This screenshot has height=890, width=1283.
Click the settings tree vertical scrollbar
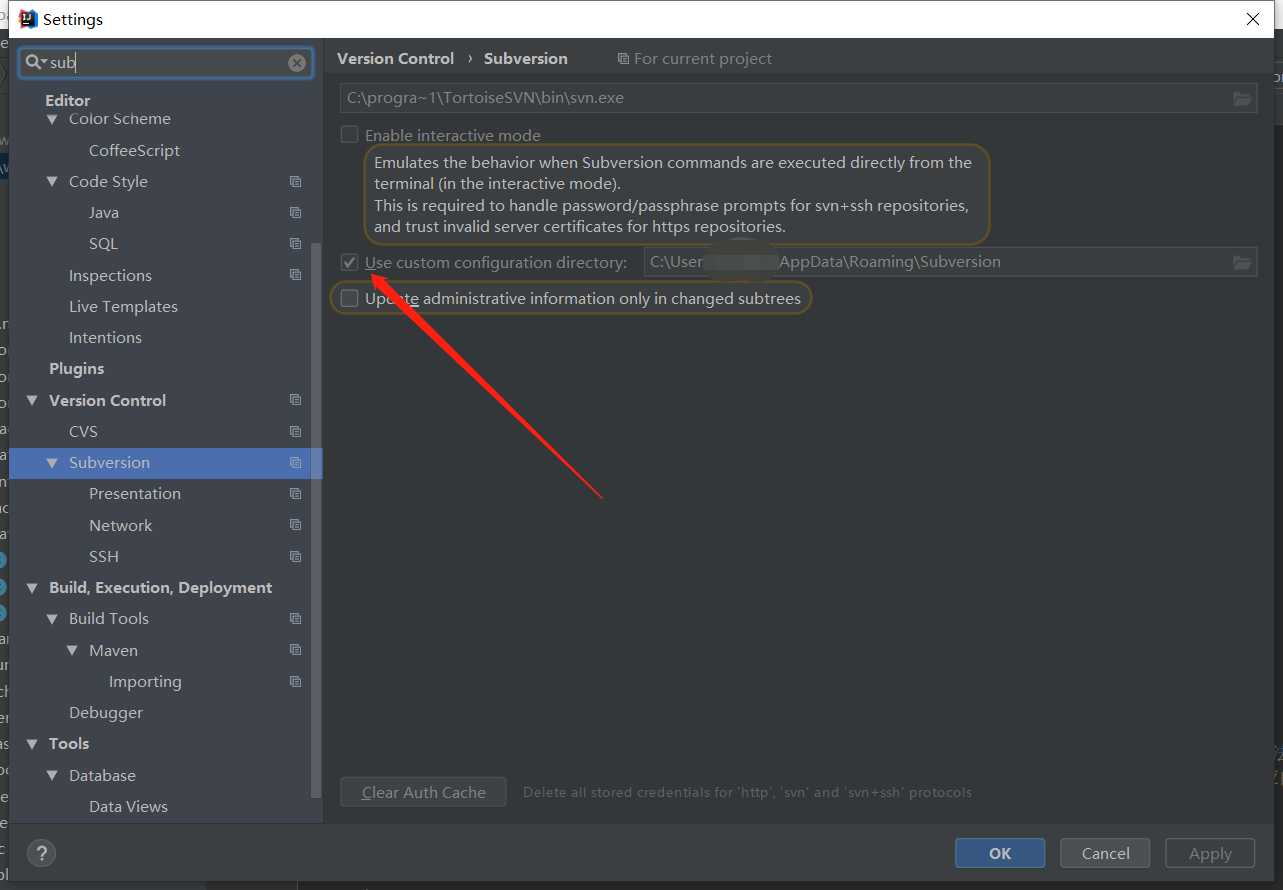(317, 519)
